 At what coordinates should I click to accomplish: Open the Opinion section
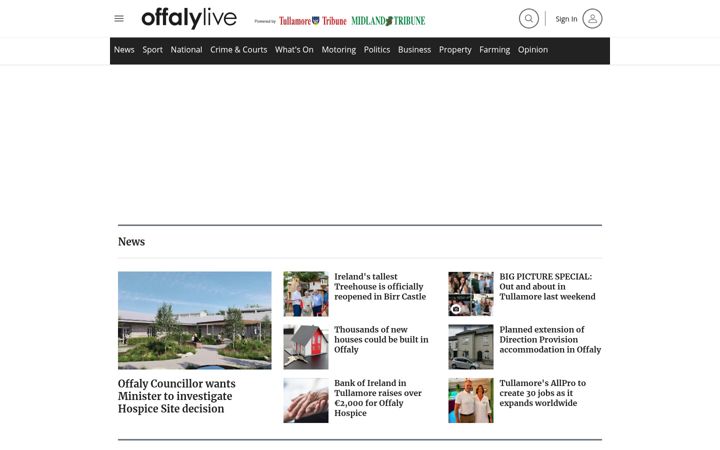(533, 50)
